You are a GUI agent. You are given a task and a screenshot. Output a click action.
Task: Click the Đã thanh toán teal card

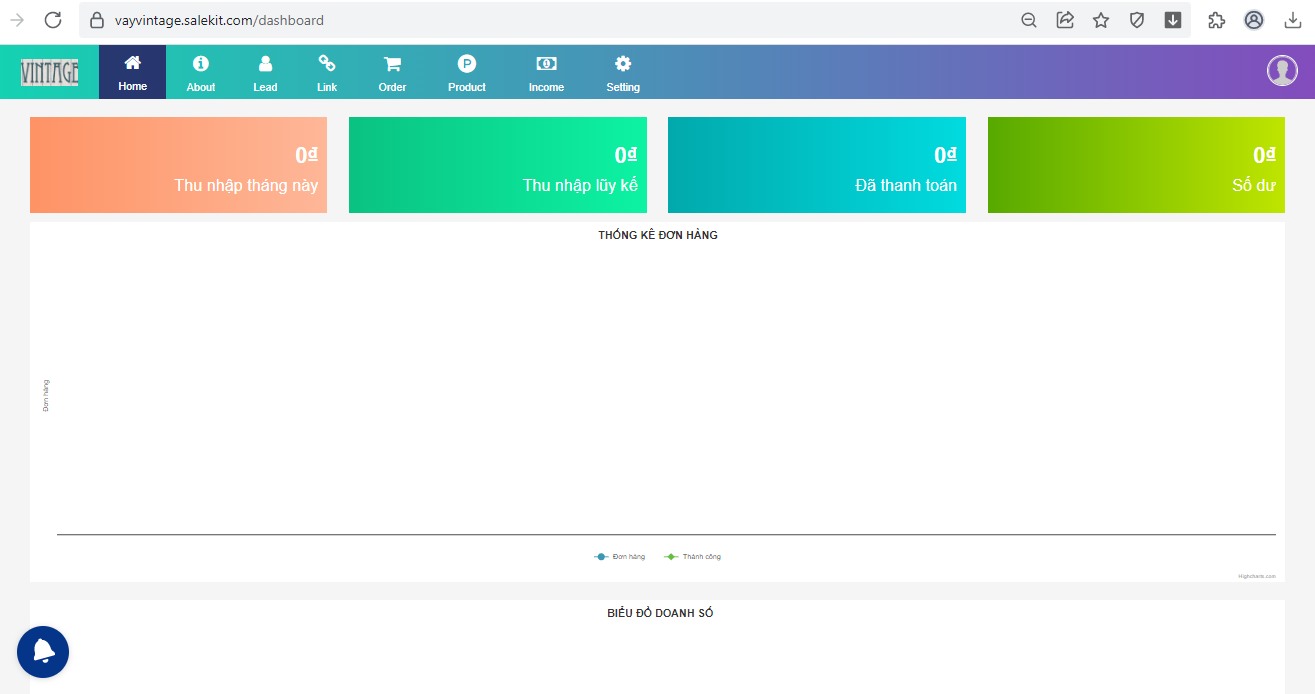click(816, 165)
